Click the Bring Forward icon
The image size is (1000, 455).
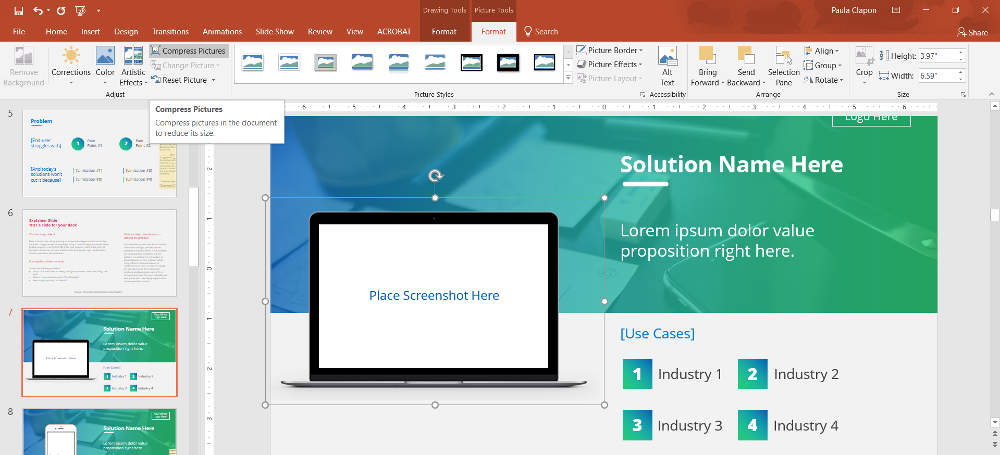click(x=706, y=57)
